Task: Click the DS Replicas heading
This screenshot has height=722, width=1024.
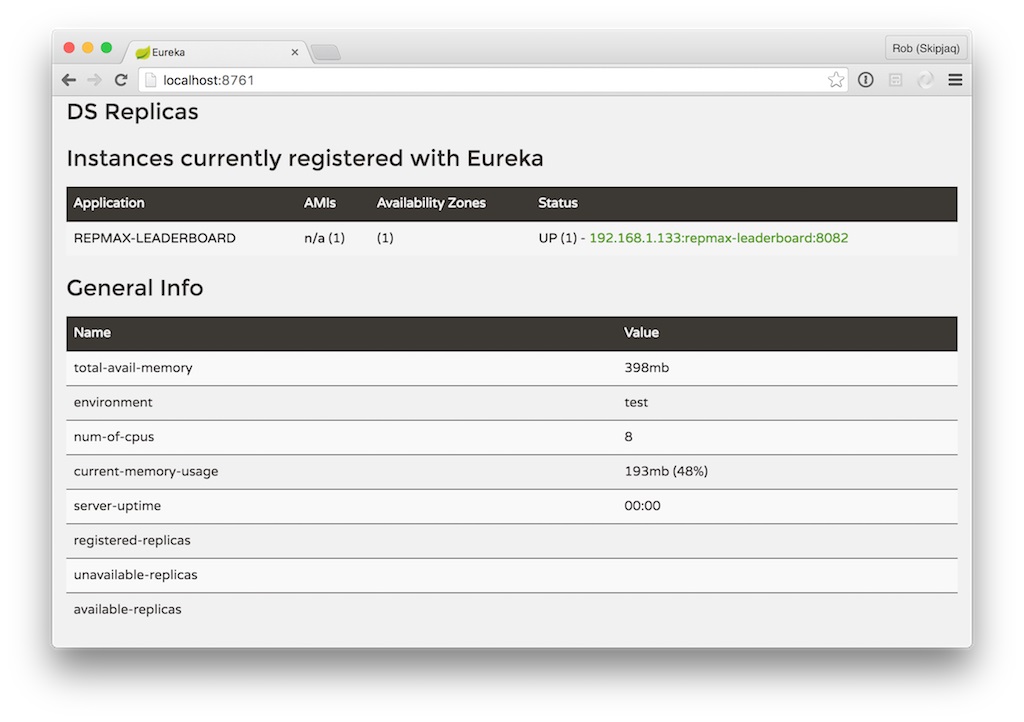Action: 133,112
